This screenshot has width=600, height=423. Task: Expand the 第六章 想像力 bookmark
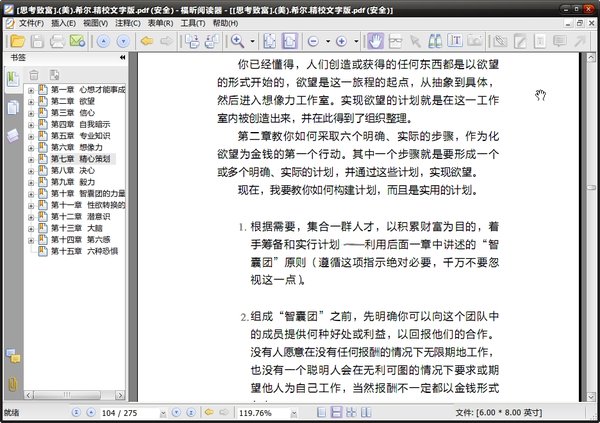coord(31,148)
